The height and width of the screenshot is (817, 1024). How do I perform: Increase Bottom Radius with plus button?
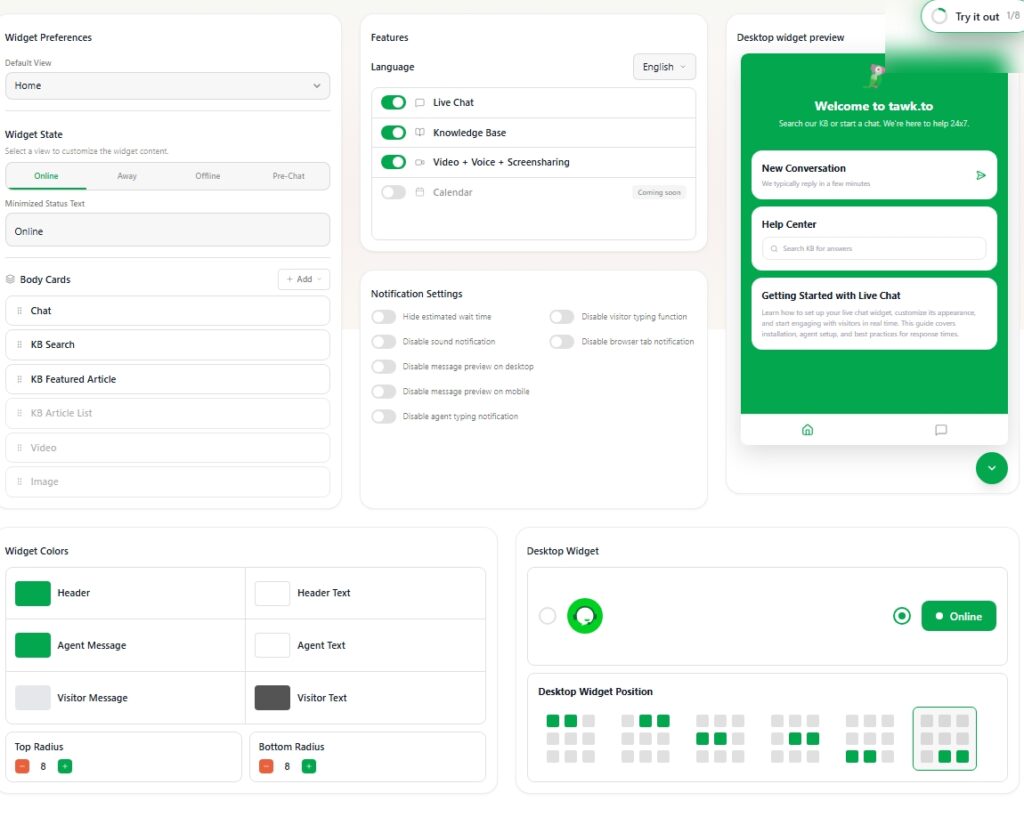[x=309, y=766]
